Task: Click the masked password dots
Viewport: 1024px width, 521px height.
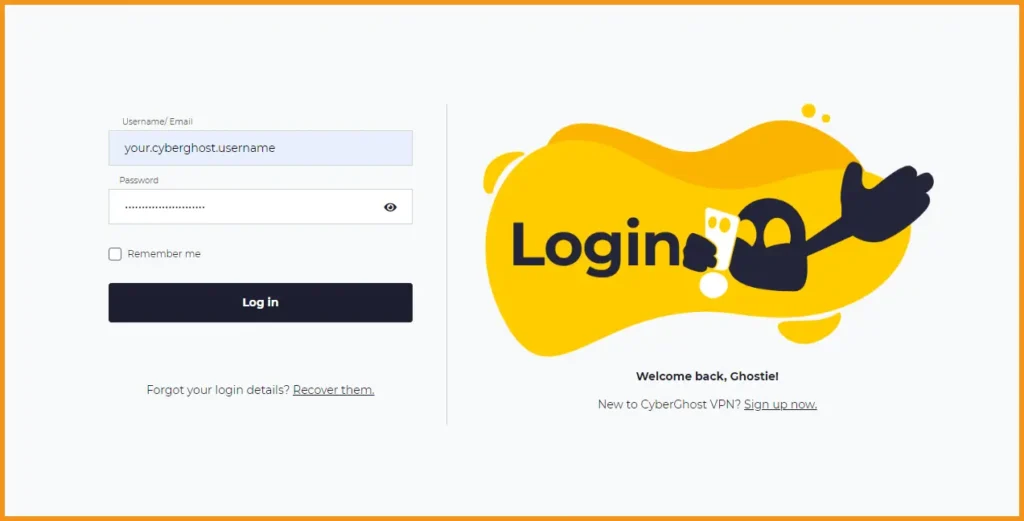Action: click(x=165, y=207)
